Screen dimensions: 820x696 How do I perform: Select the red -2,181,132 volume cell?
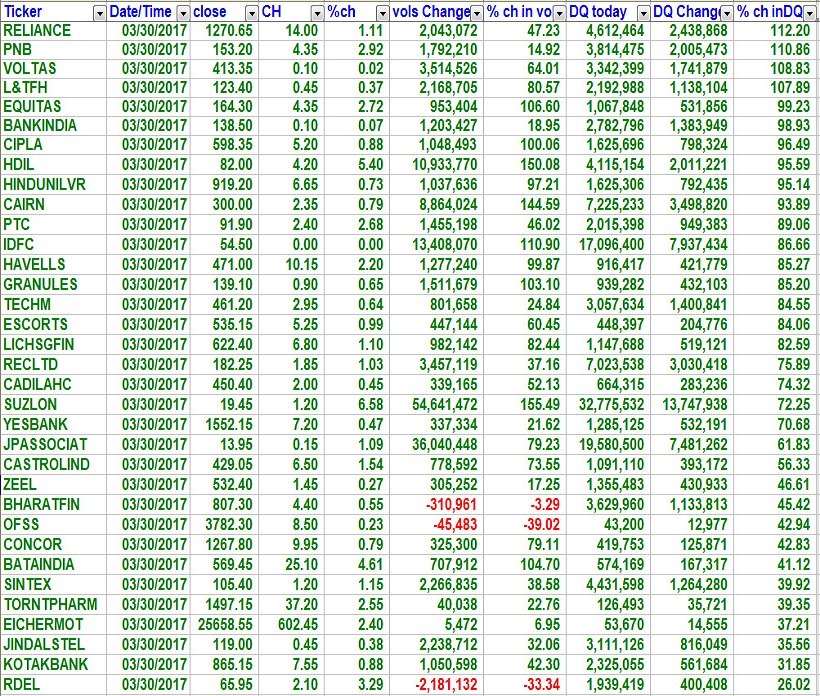pyautogui.click(x=436, y=684)
